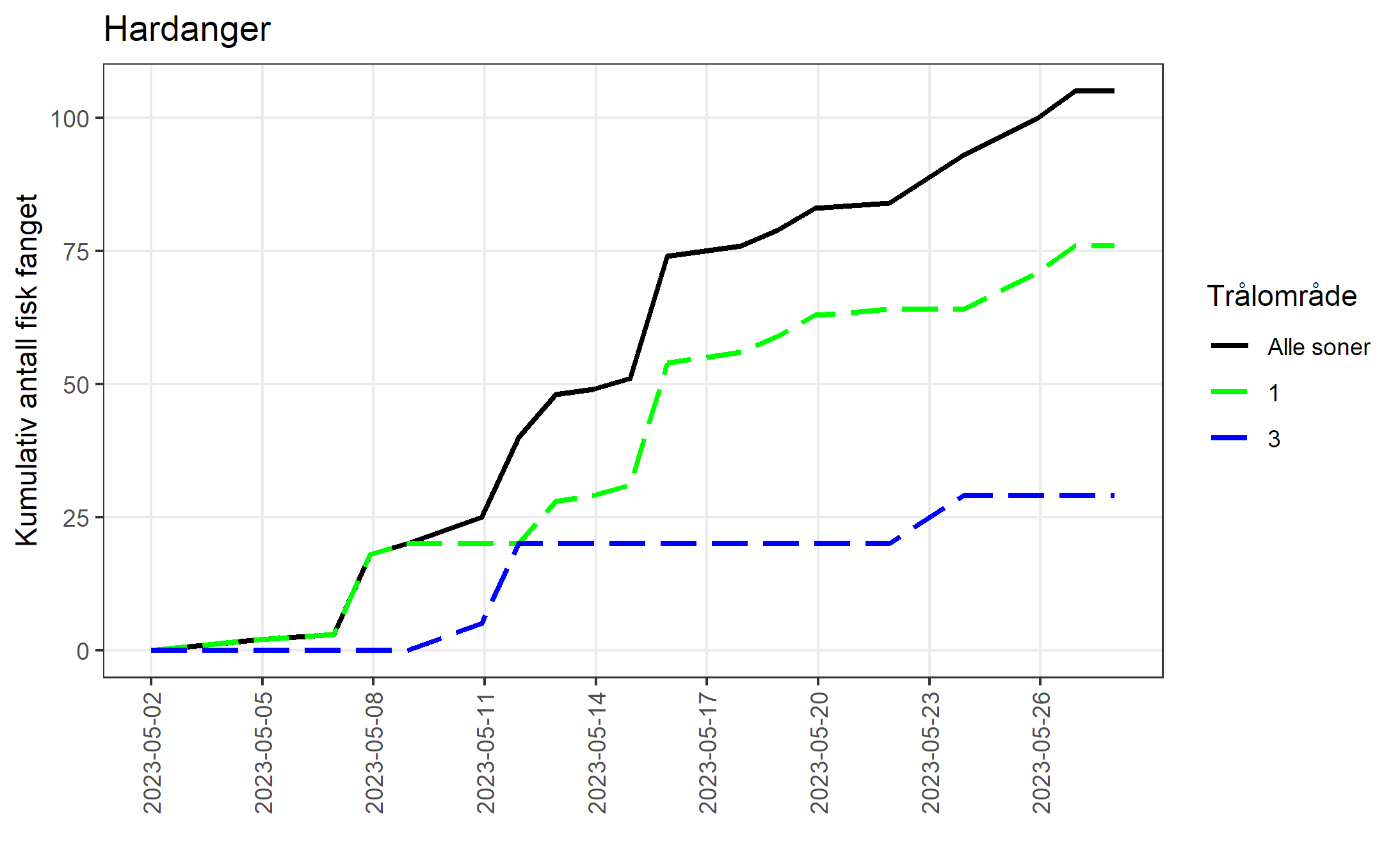The image size is (1400, 864).
Task: Click x-axis date label '2023-05-14'
Action: tap(597, 753)
